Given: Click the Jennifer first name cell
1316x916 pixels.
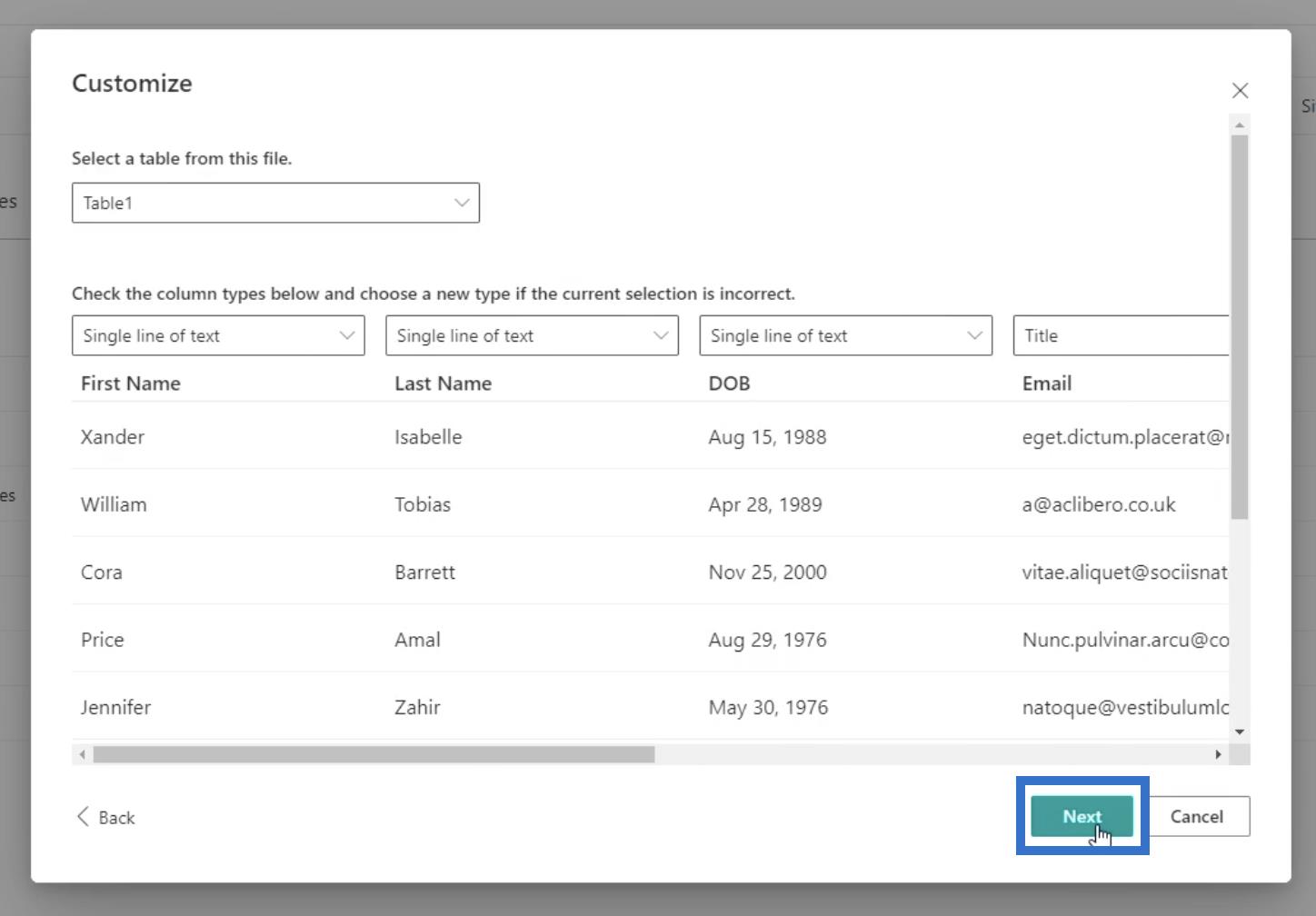Looking at the screenshot, I should pyautogui.click(x=115, y=707).
